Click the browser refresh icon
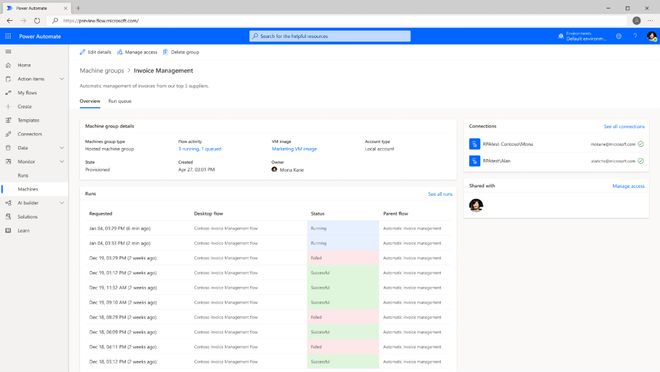The width and height of the screenshot is (660, 372). 37,21
